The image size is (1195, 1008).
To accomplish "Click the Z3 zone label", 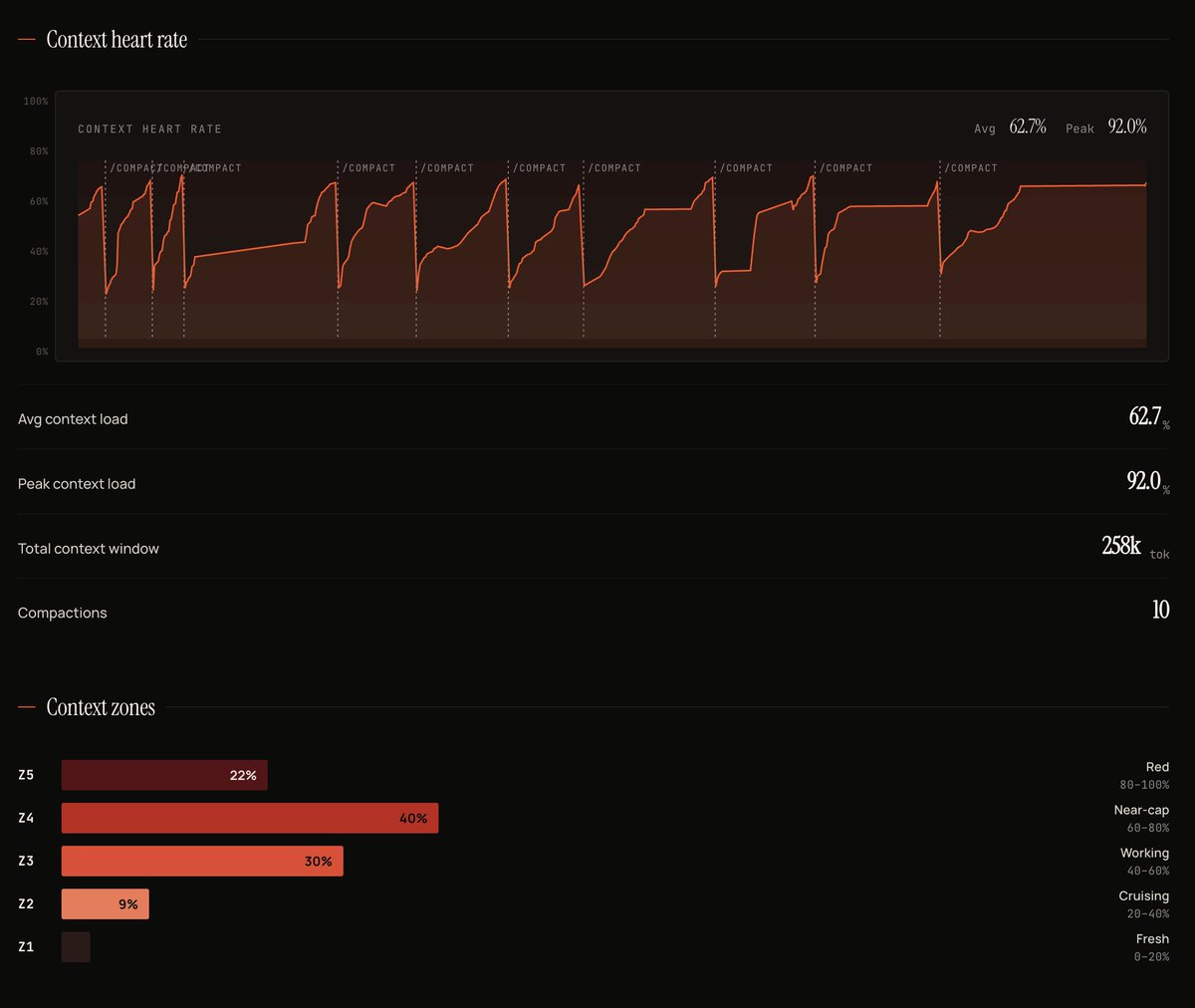I will (26, 861).
